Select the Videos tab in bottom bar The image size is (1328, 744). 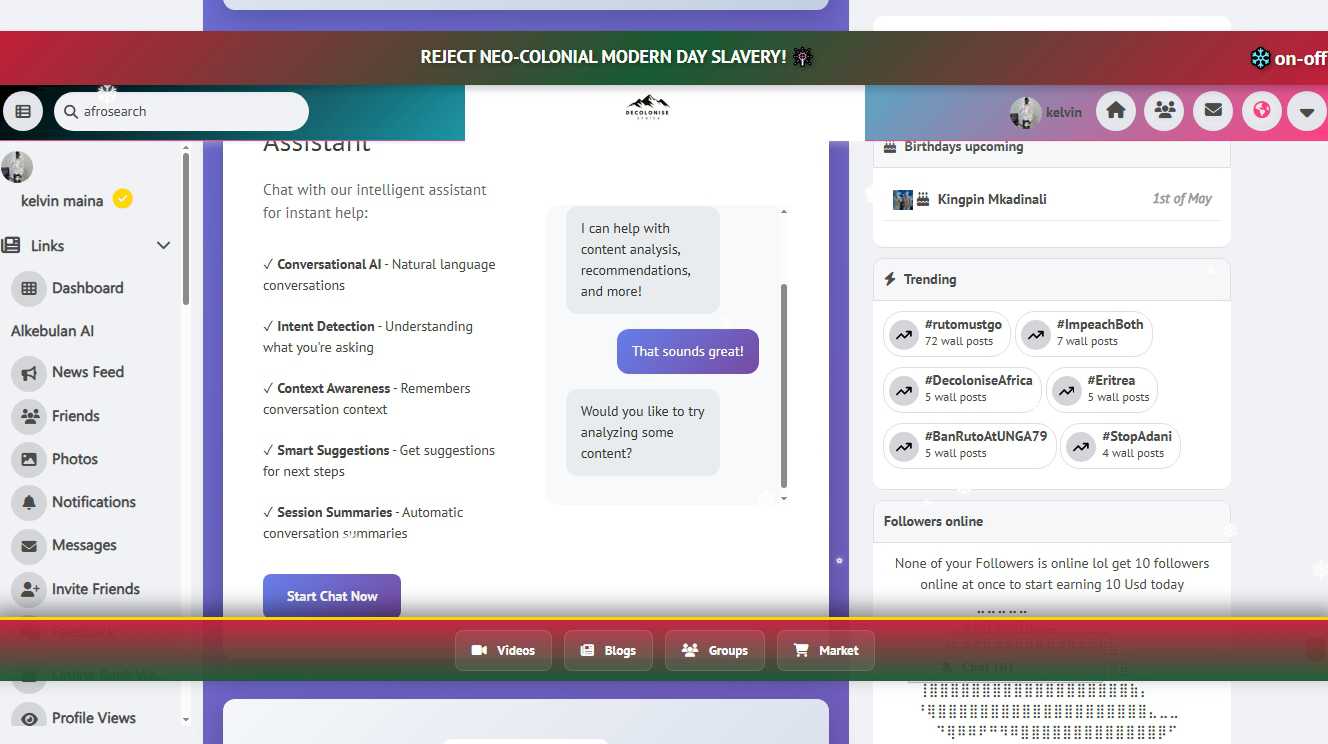503,650
